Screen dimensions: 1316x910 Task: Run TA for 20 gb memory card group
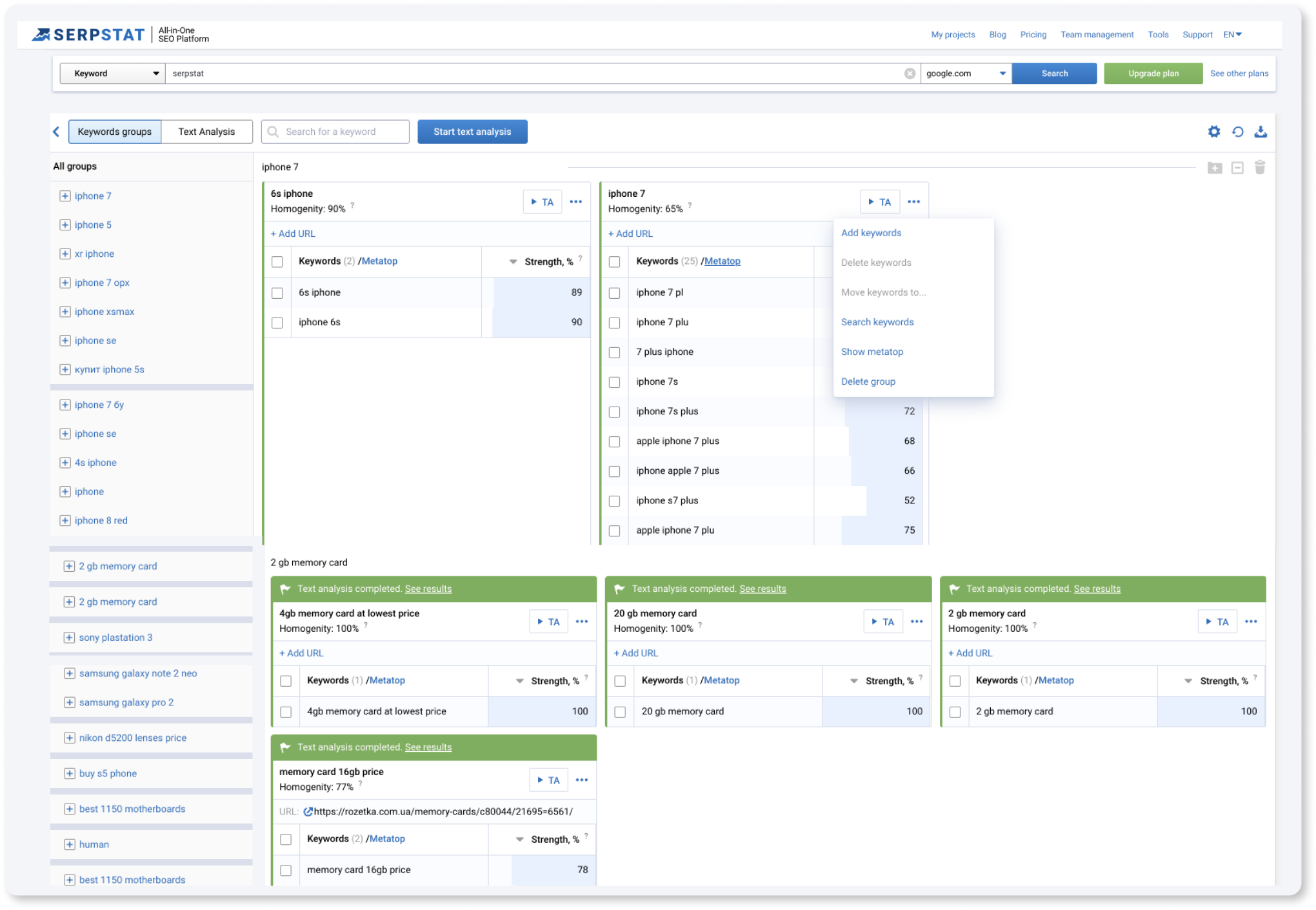(x=883, y=622)
